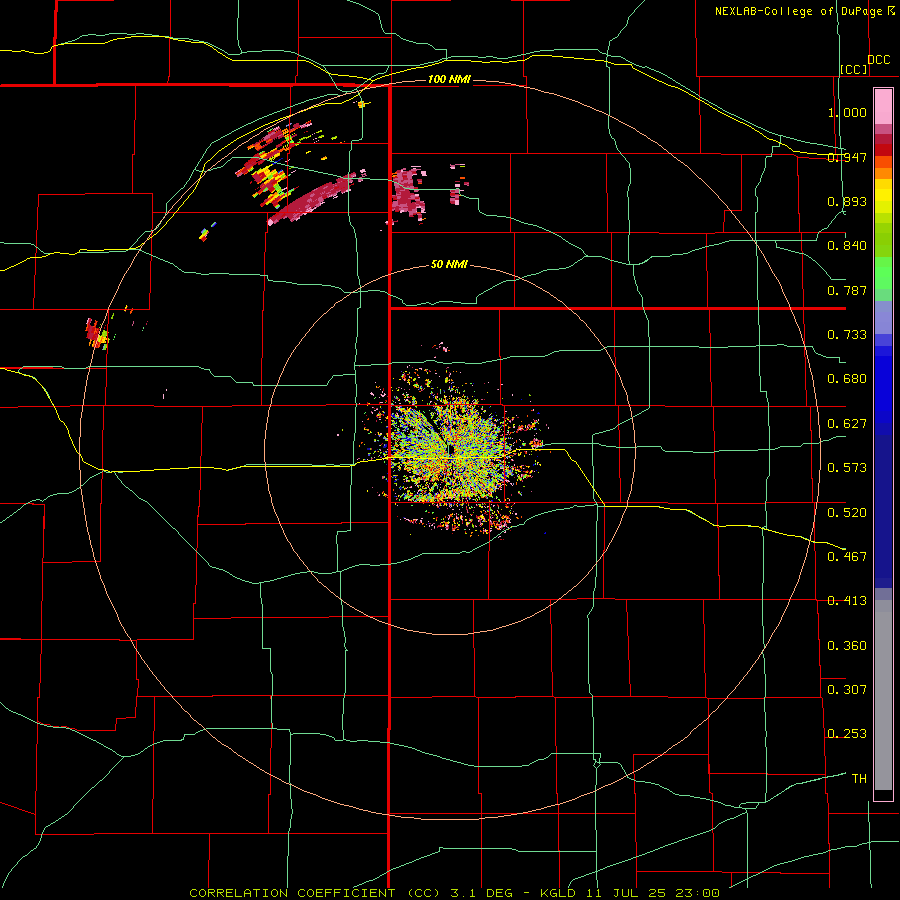This screenshot has height=900, width=900.
Task: Click the KGLD radar site at the echo center
Action: (x=452, y=451)
